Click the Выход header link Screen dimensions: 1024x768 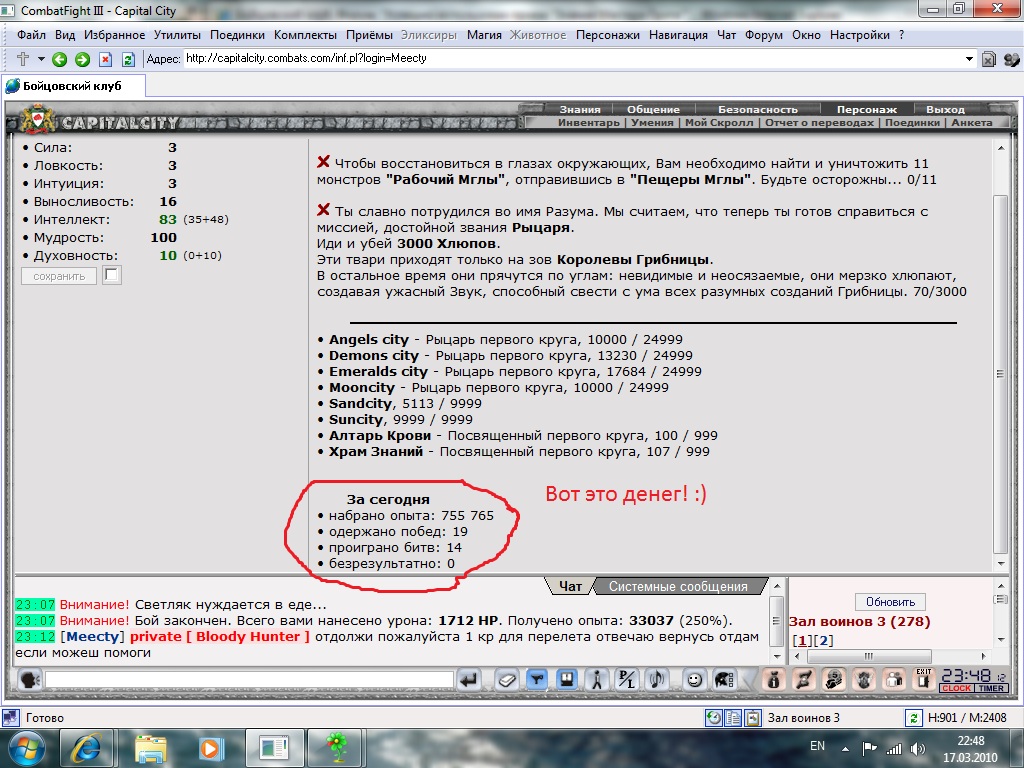(x=945, y=109)
